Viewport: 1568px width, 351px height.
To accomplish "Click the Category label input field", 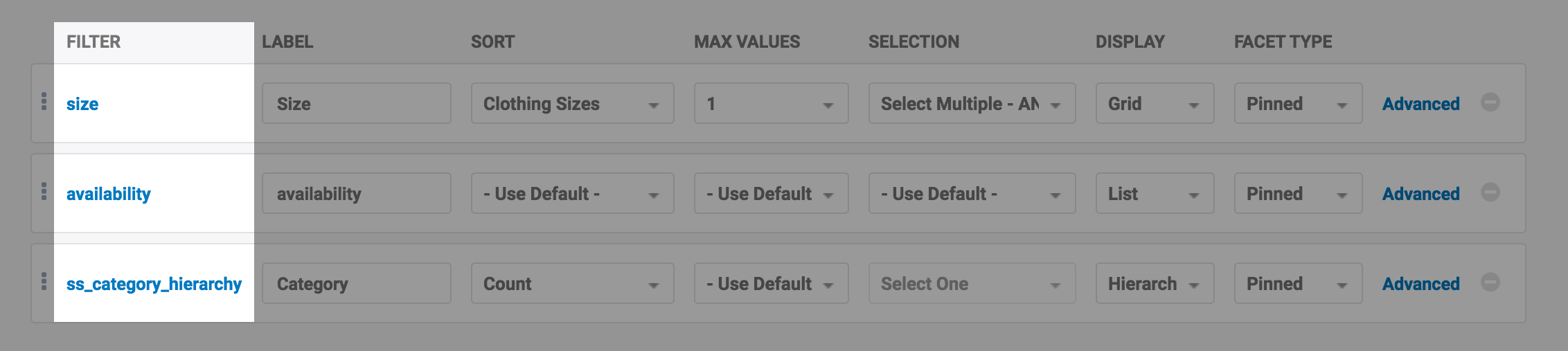I will click(356, 284).
